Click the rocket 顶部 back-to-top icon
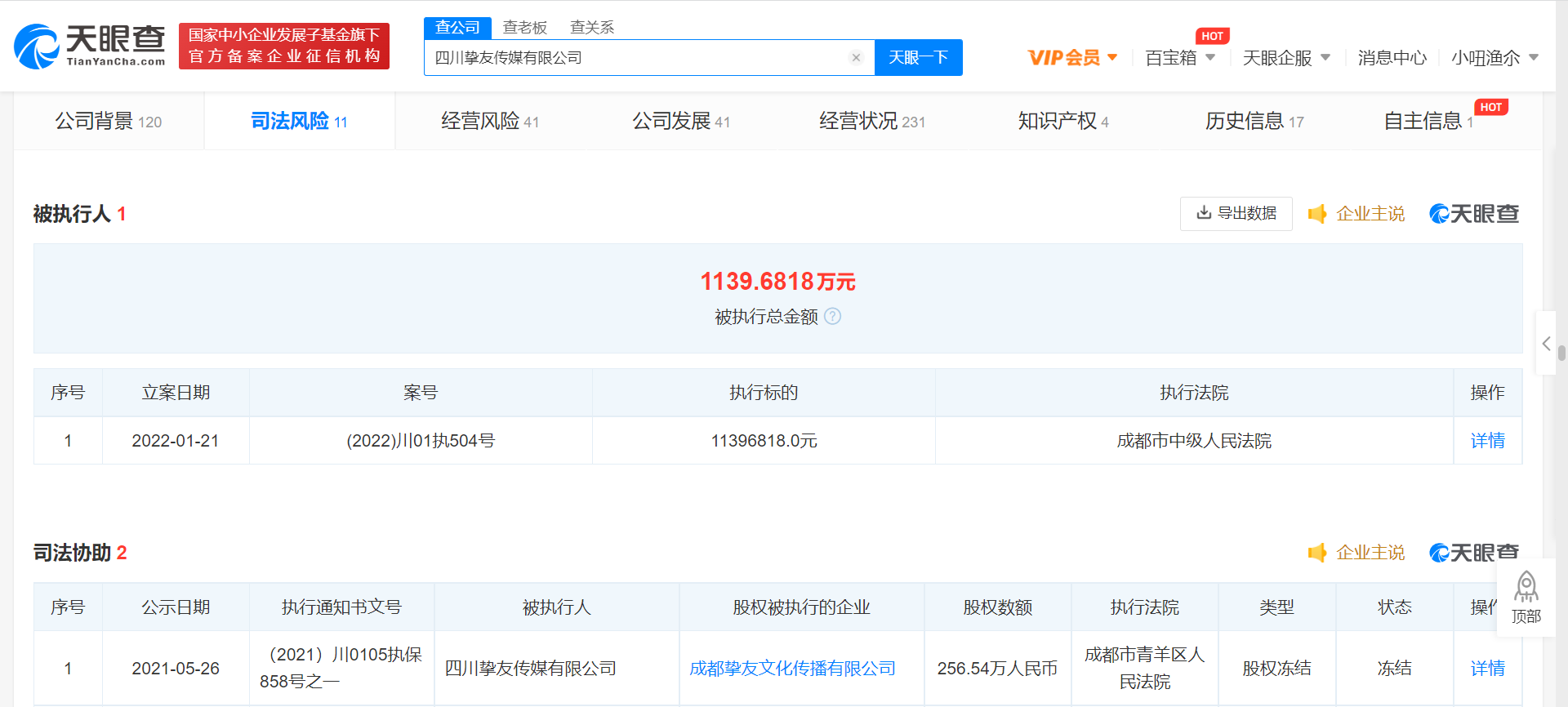The image size is (1568, 707). (x=1526, y=598)
